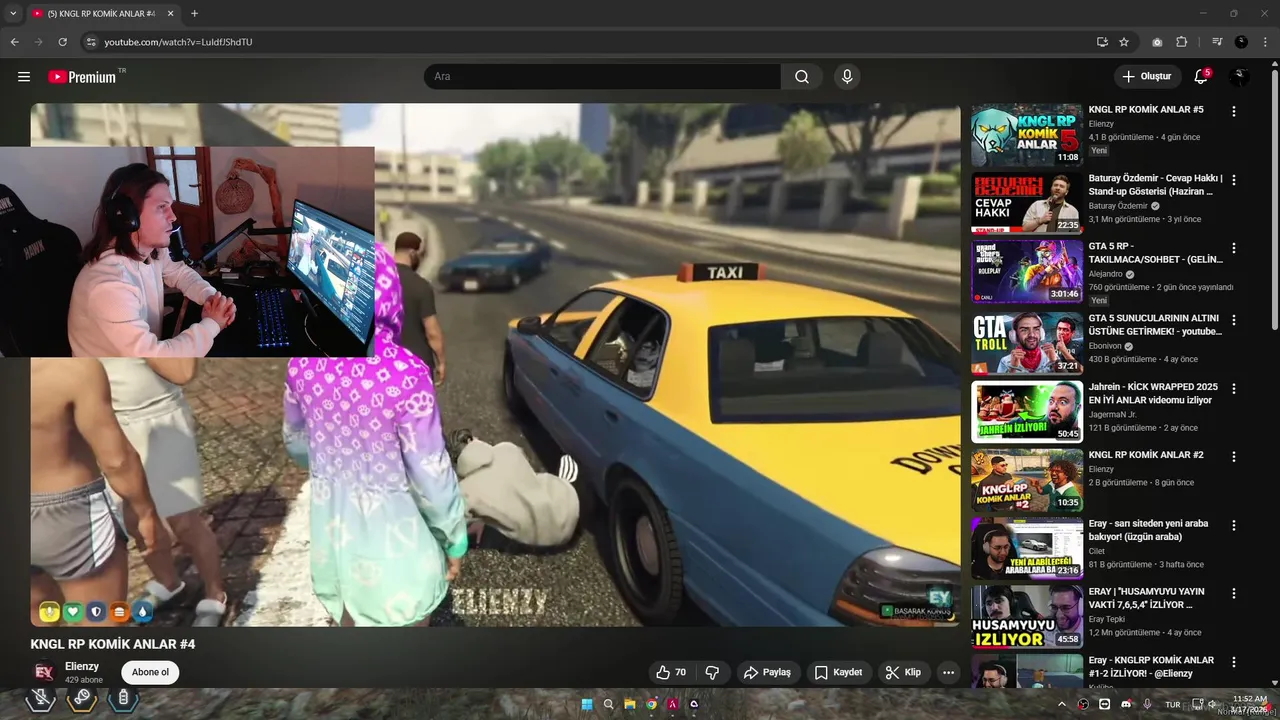1280x720 pixels.
Task: Click the Klip scissors button
Action: (903, 672)
